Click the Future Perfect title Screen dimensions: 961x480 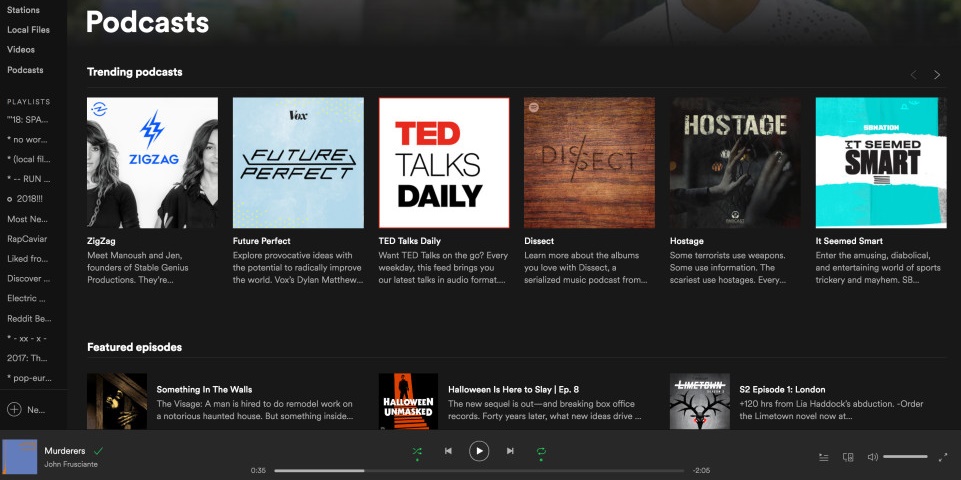262,241
